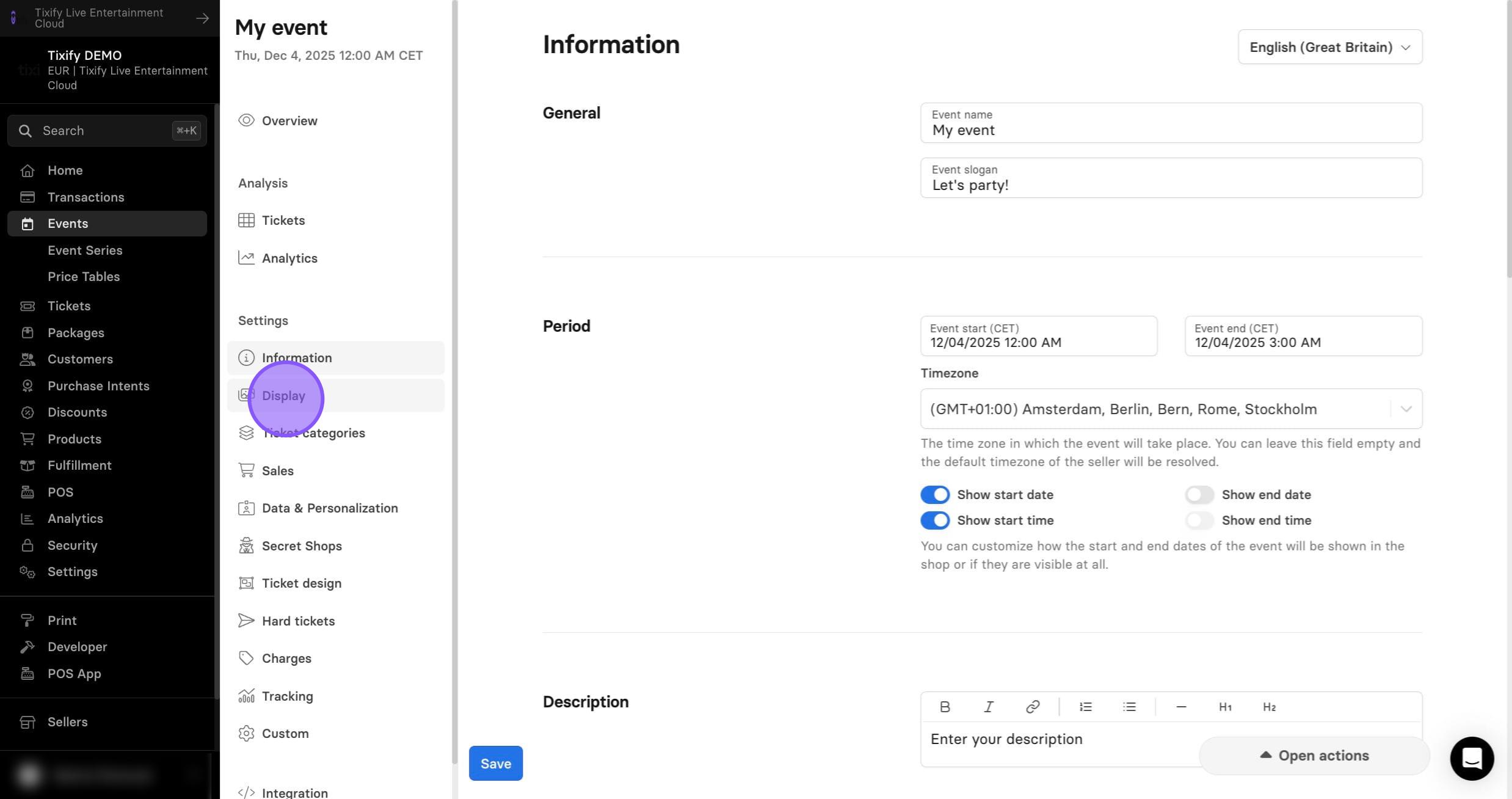Open the Display settings page
This screenshot has width=1512, height=799.
pyautogui.click(x=335, y=395)
